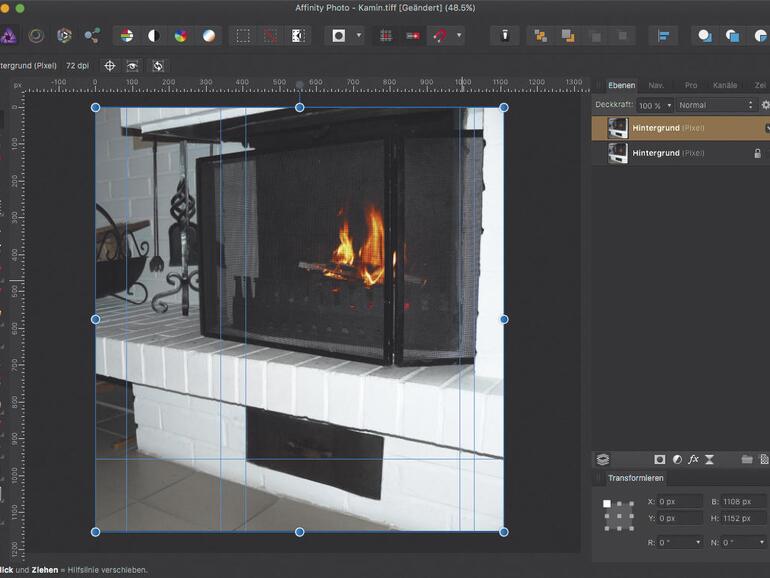Click the Transformieren panel tab
770x578 pixels.
click(x=635, y=478)
